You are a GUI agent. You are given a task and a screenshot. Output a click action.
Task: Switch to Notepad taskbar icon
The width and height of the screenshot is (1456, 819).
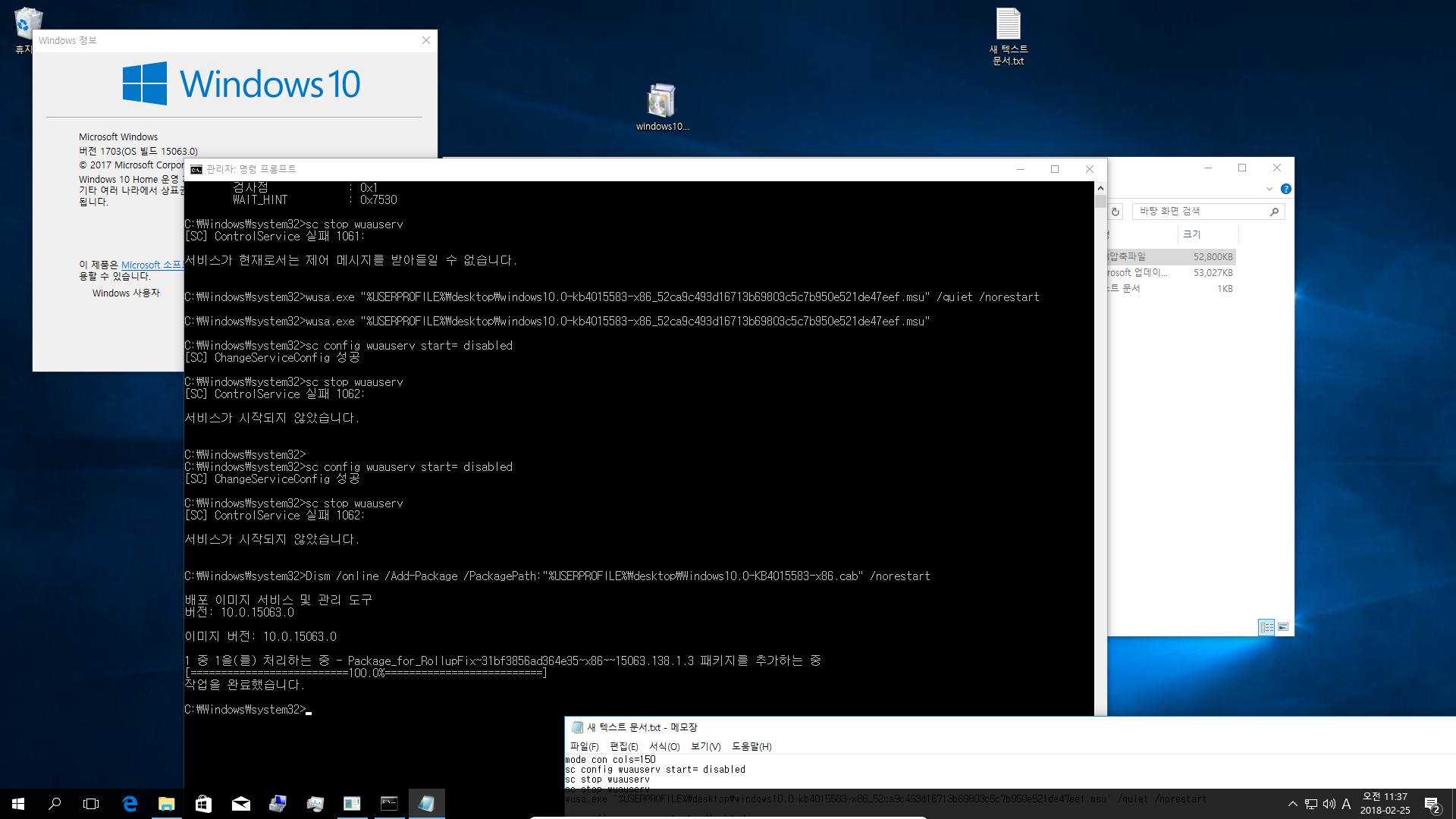click(x=426, y=804)
